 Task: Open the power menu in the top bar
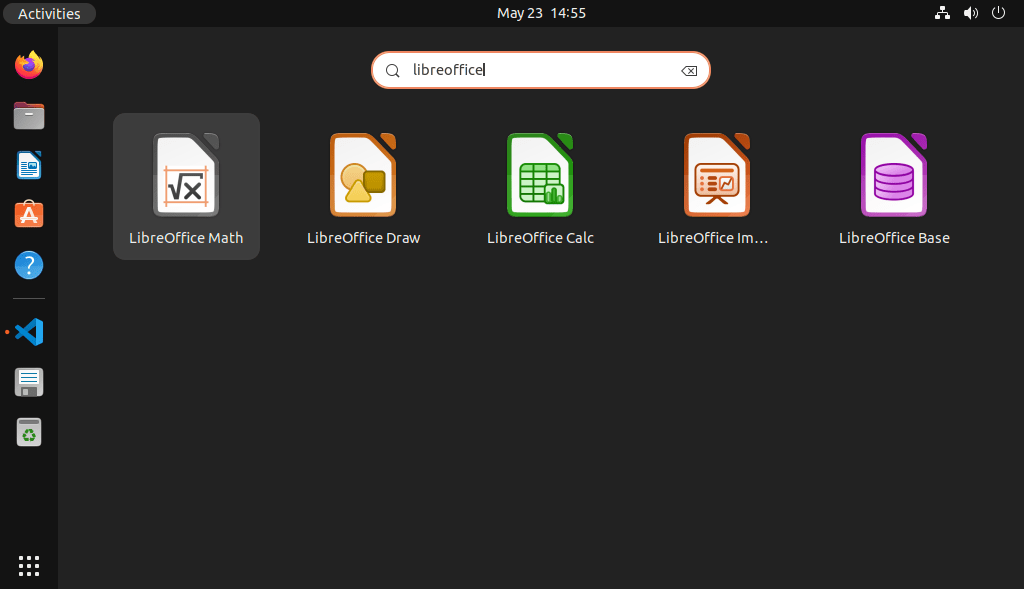click(997, 13)
